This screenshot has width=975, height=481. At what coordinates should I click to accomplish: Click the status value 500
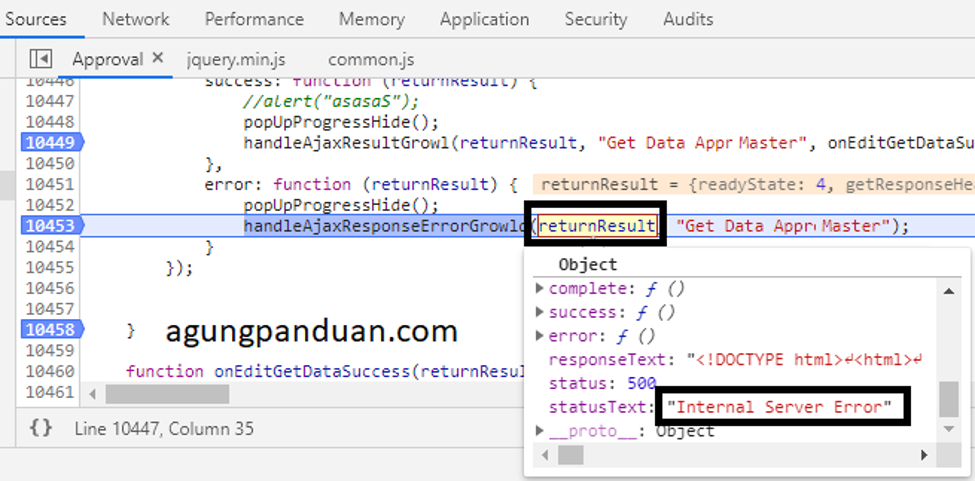point(642,383)
